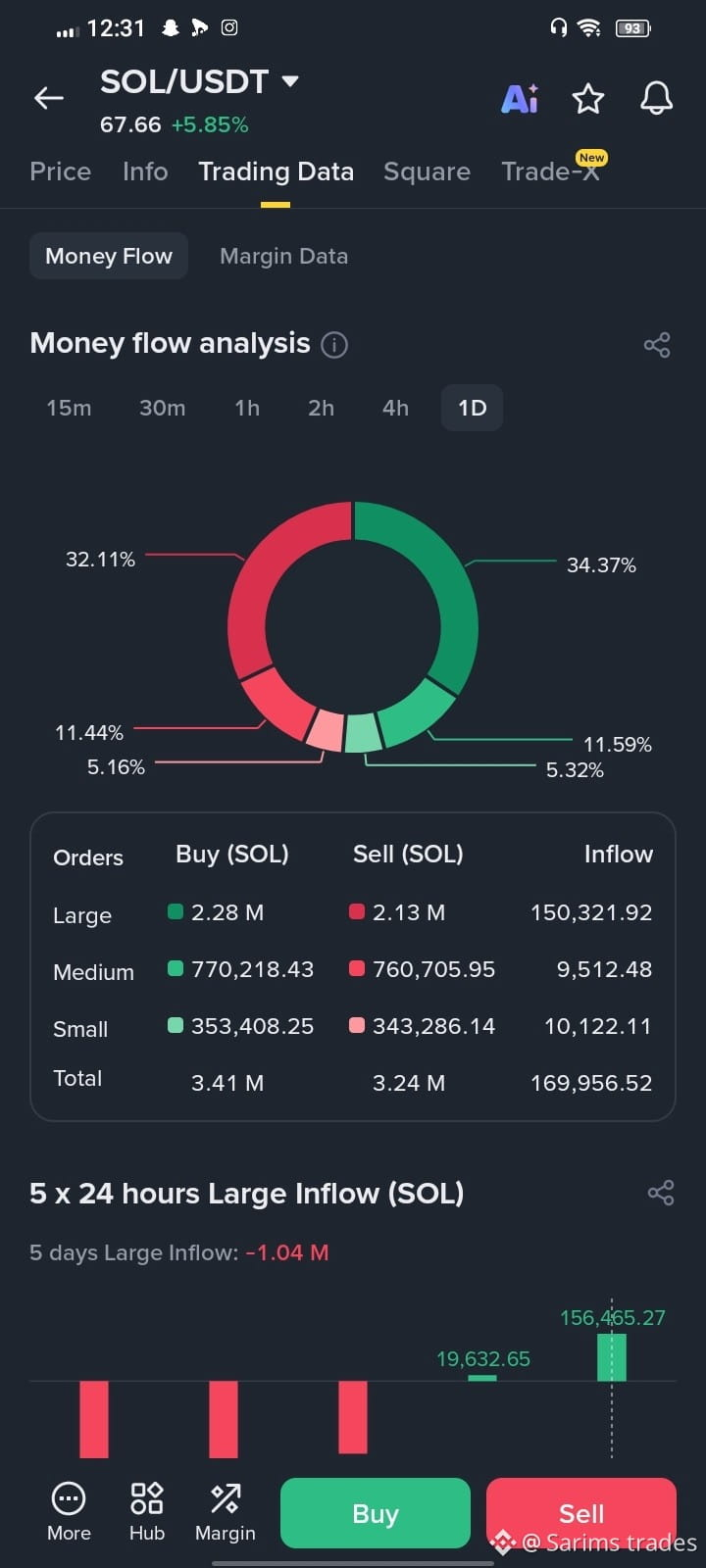This screenshot has width=706, height=1568.
Task: Show Money flow analysis info icon
Action: 334,345
